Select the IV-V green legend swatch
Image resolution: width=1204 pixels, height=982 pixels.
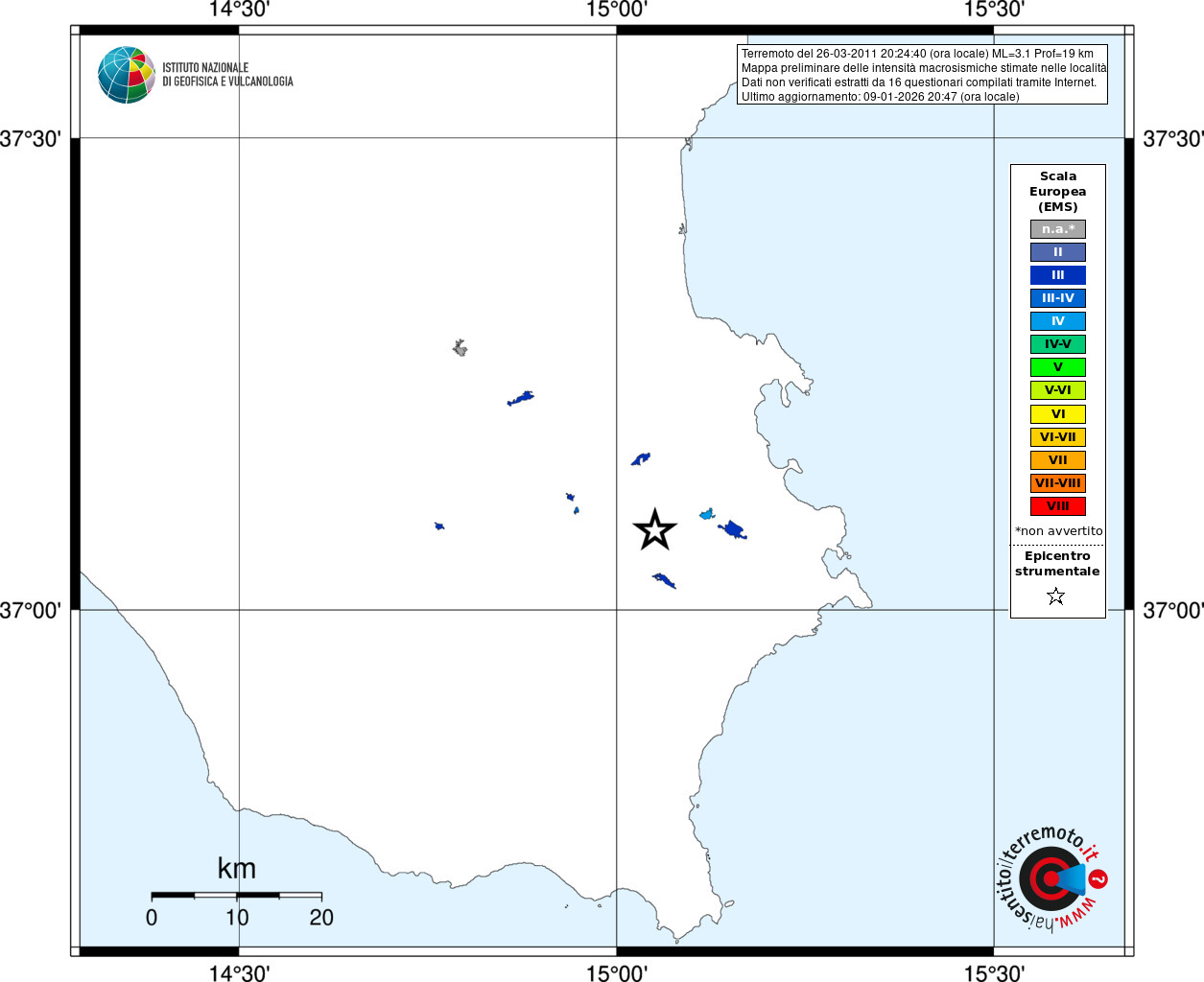click(x=1058, y=344)
